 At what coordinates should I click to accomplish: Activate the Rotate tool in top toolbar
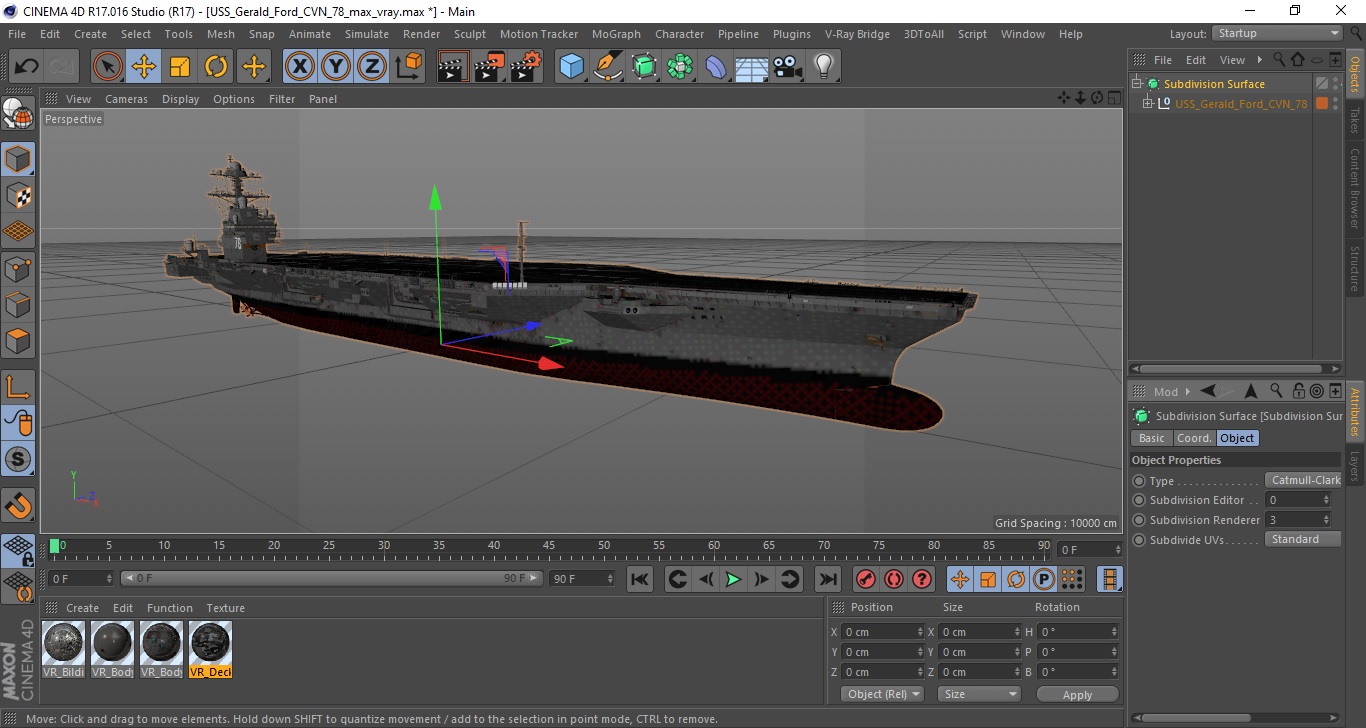click(216, 67)
